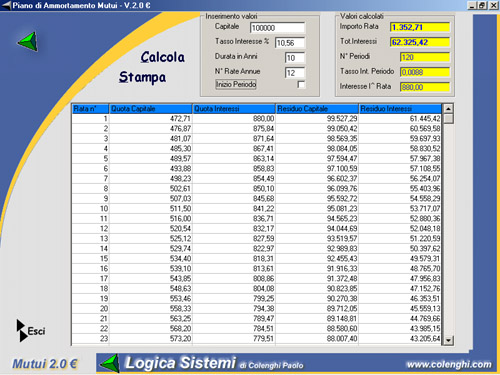
Task: Click the N° Rate Annue field
Action: click(x=295, y=73)
